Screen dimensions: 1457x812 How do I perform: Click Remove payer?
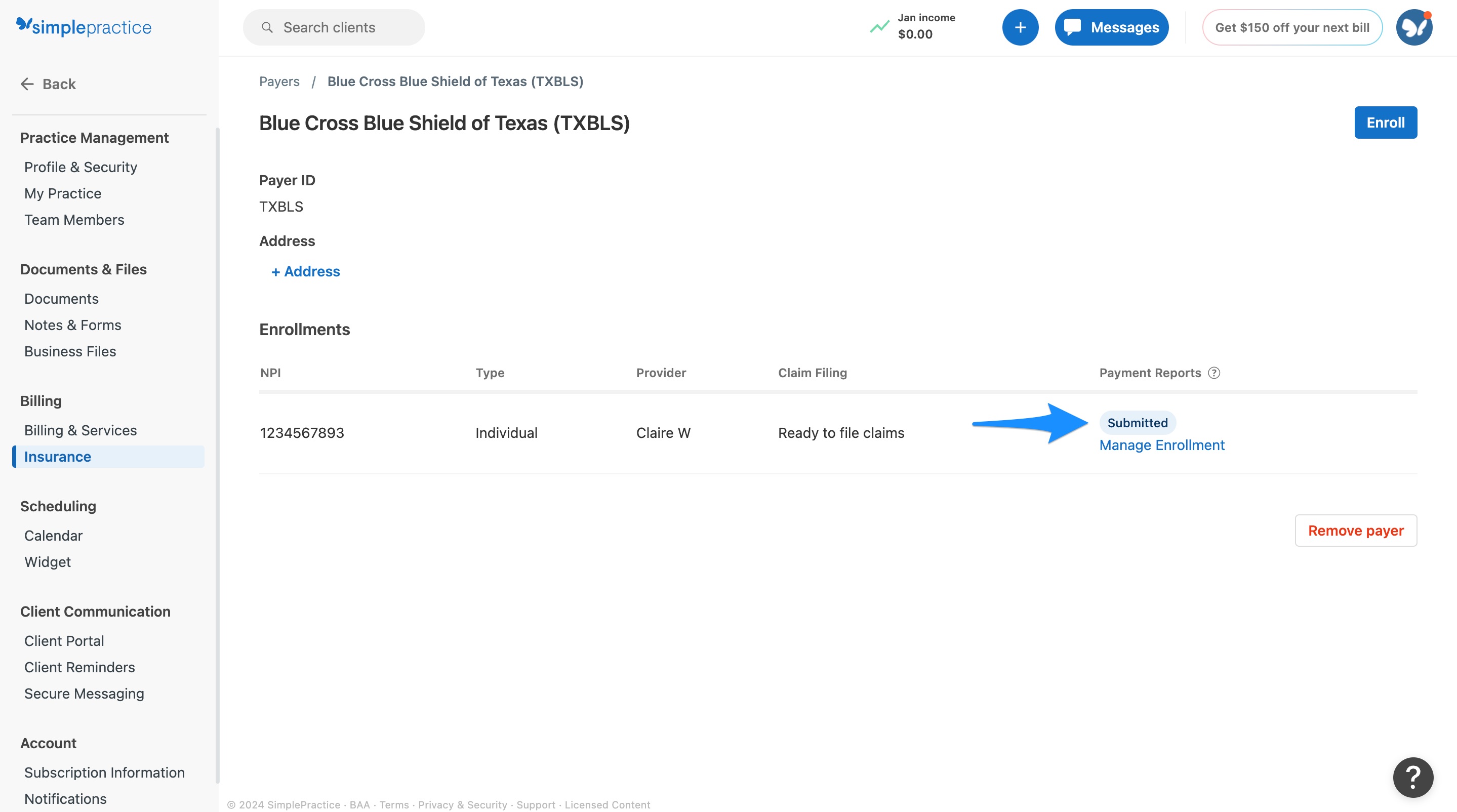[x=1356, y=531]
